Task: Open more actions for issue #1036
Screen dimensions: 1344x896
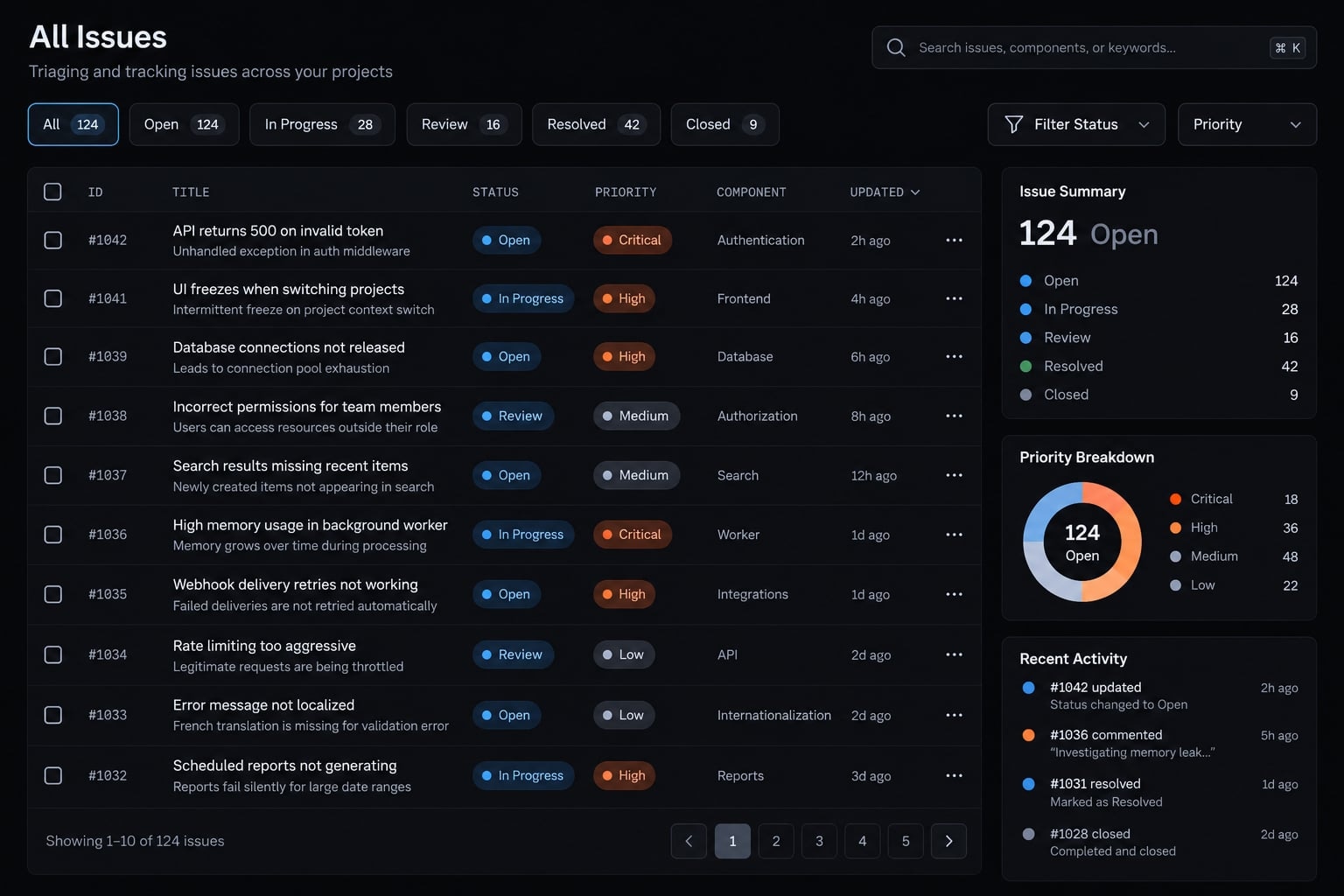Action: (954, 535)
